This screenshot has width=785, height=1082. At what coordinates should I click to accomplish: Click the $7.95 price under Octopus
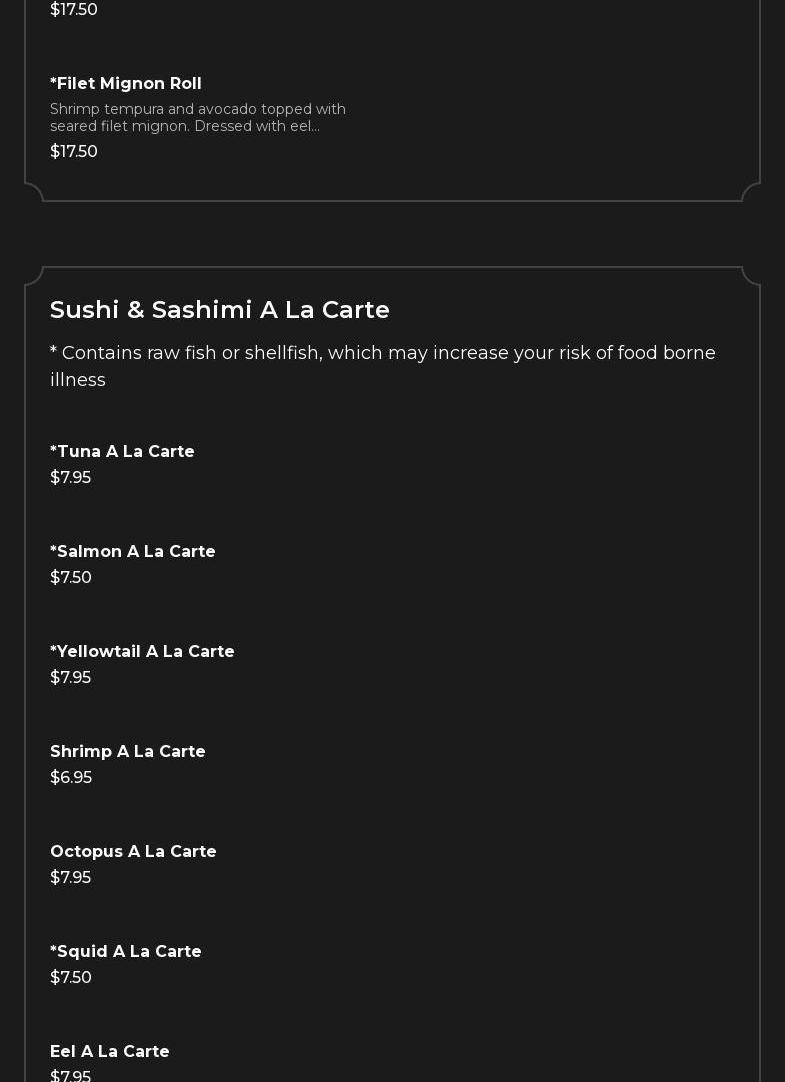point(71,878)
